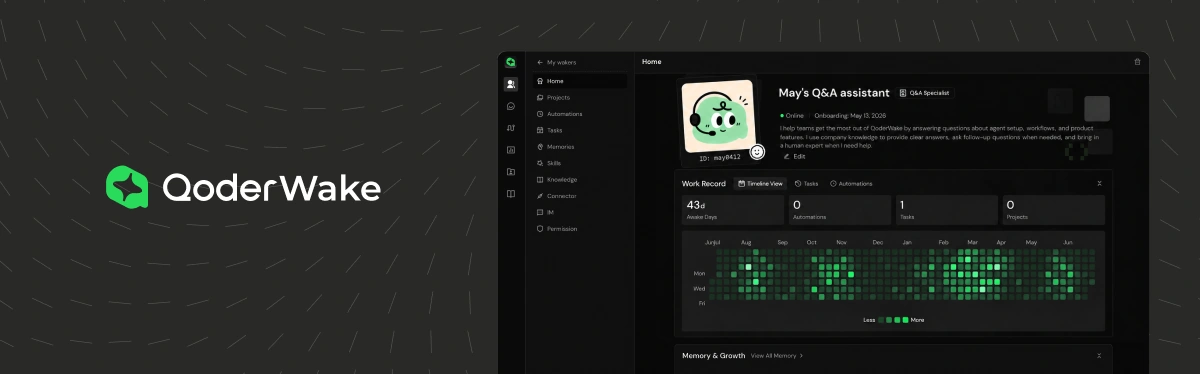The image size is (1200, 374).
Task: Click the folder icon in the left rail
Action: (511, 172)
